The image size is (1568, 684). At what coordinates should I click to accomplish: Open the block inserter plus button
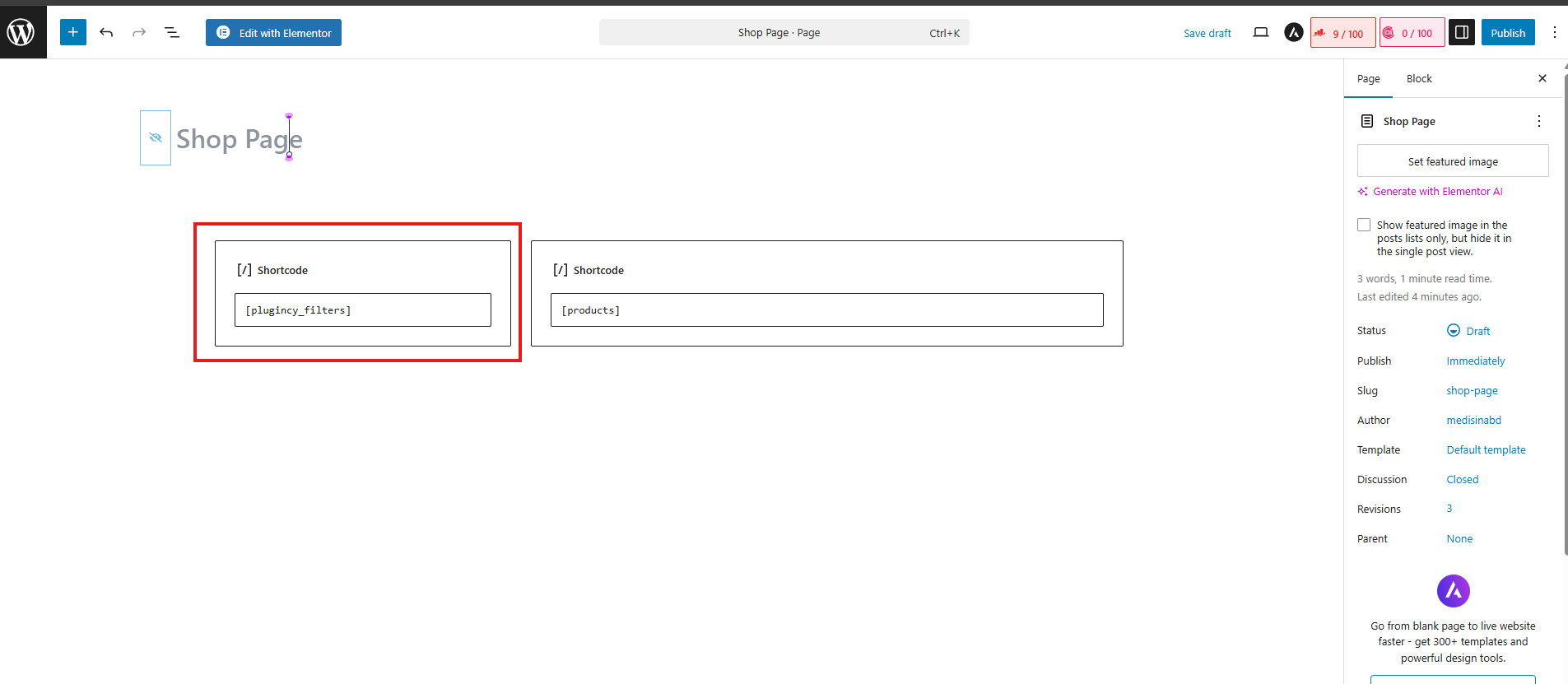[x=73, y=33]
